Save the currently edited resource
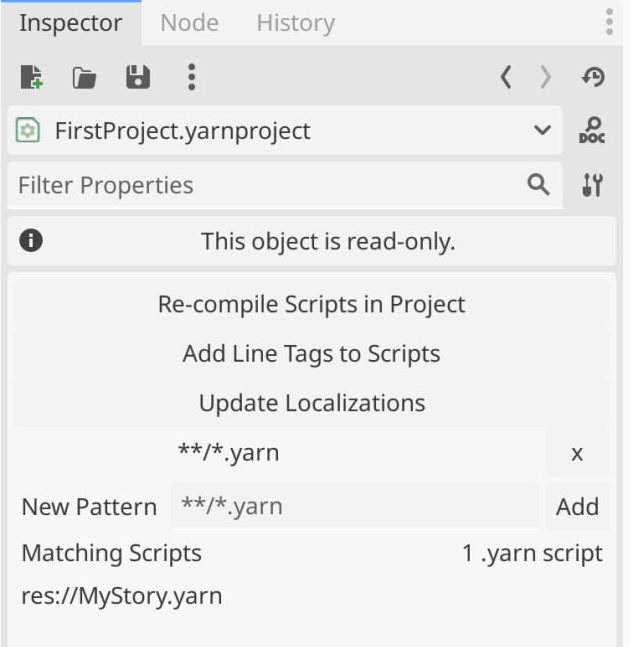The height and width of the screenshot is (647, 631). pyautogui.click(x=138, y=77)
